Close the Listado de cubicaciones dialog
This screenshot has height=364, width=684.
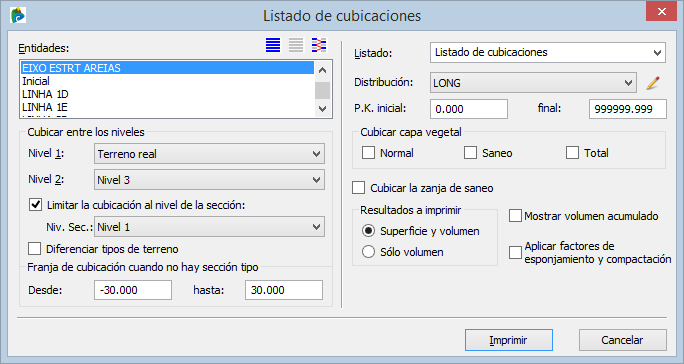(661, 11)
